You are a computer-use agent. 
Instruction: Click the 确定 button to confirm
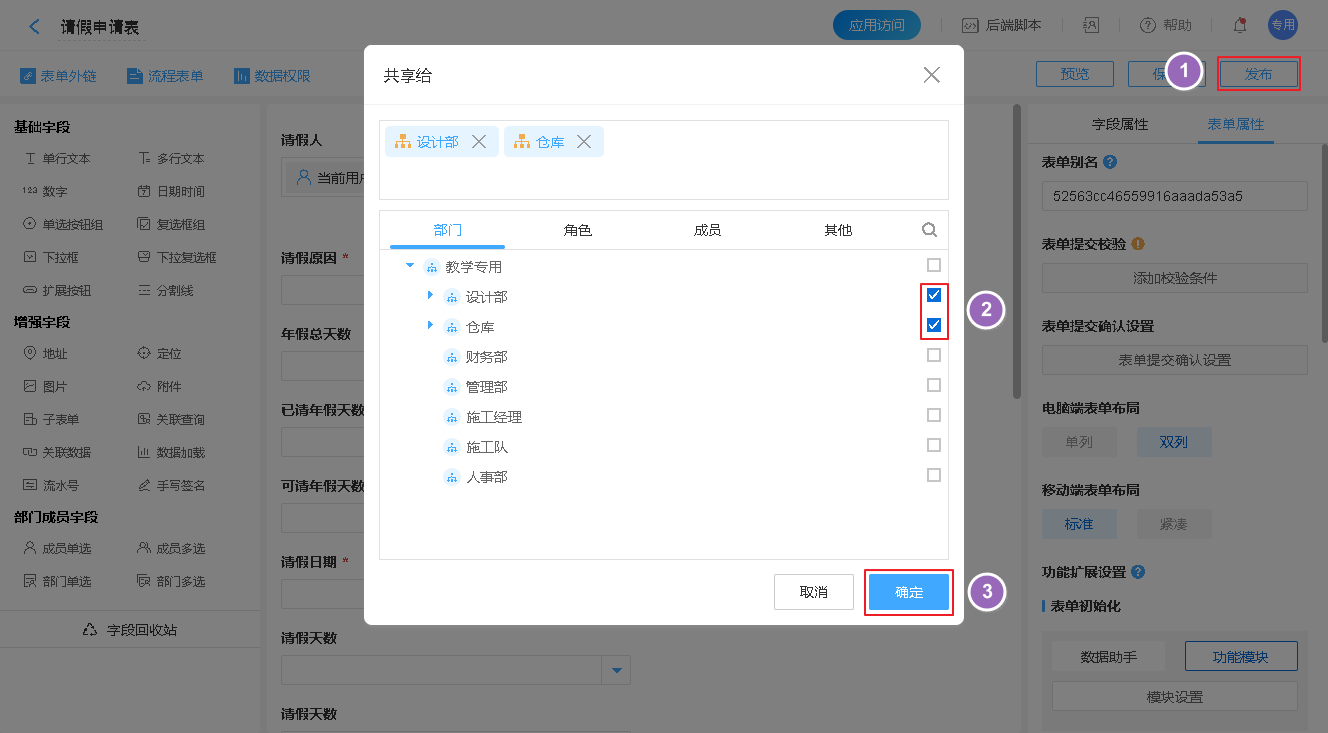[x=908, y=592]
